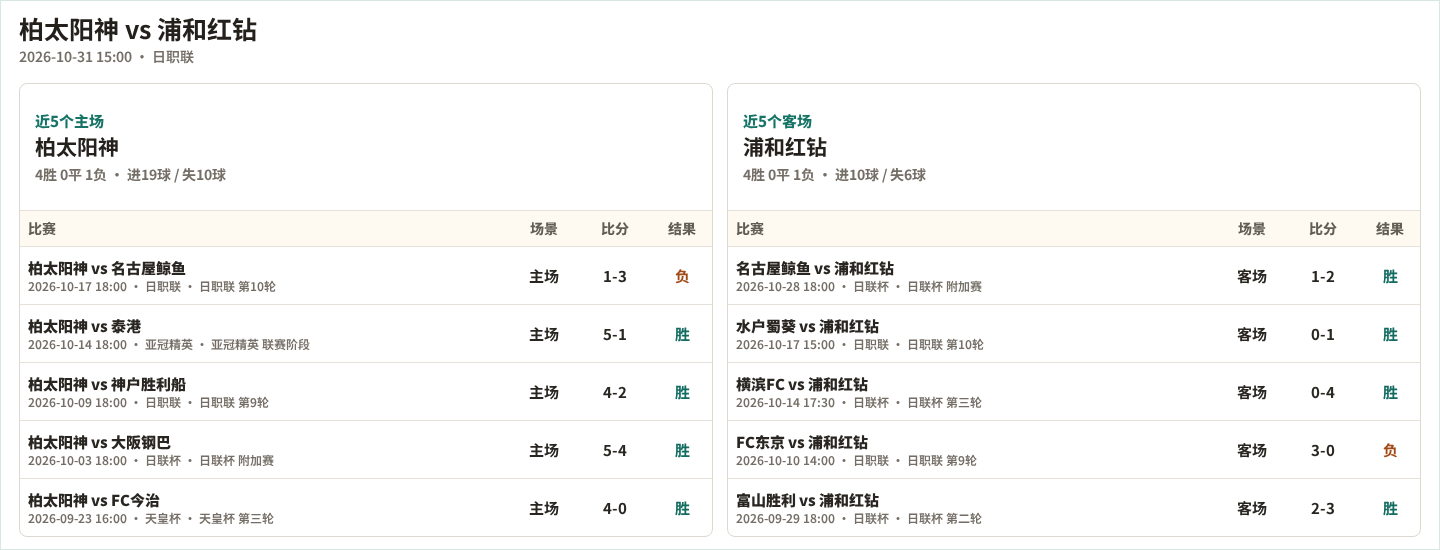Click the score 0-1

coord(1323,334)
